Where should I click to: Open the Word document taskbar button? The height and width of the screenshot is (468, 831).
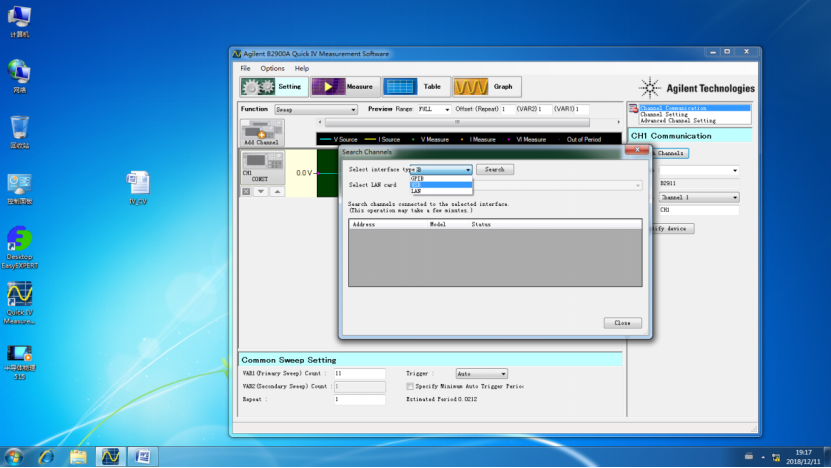point(142,456)
